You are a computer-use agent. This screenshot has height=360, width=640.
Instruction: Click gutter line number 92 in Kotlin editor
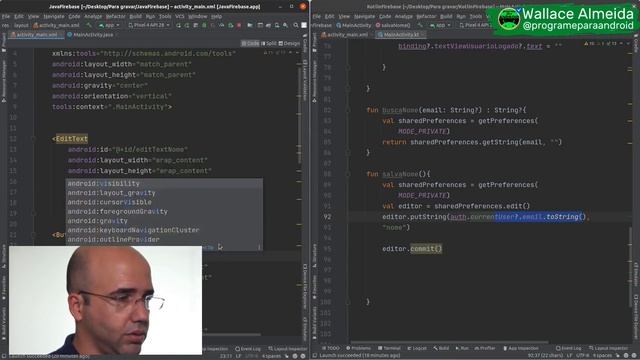327,217
